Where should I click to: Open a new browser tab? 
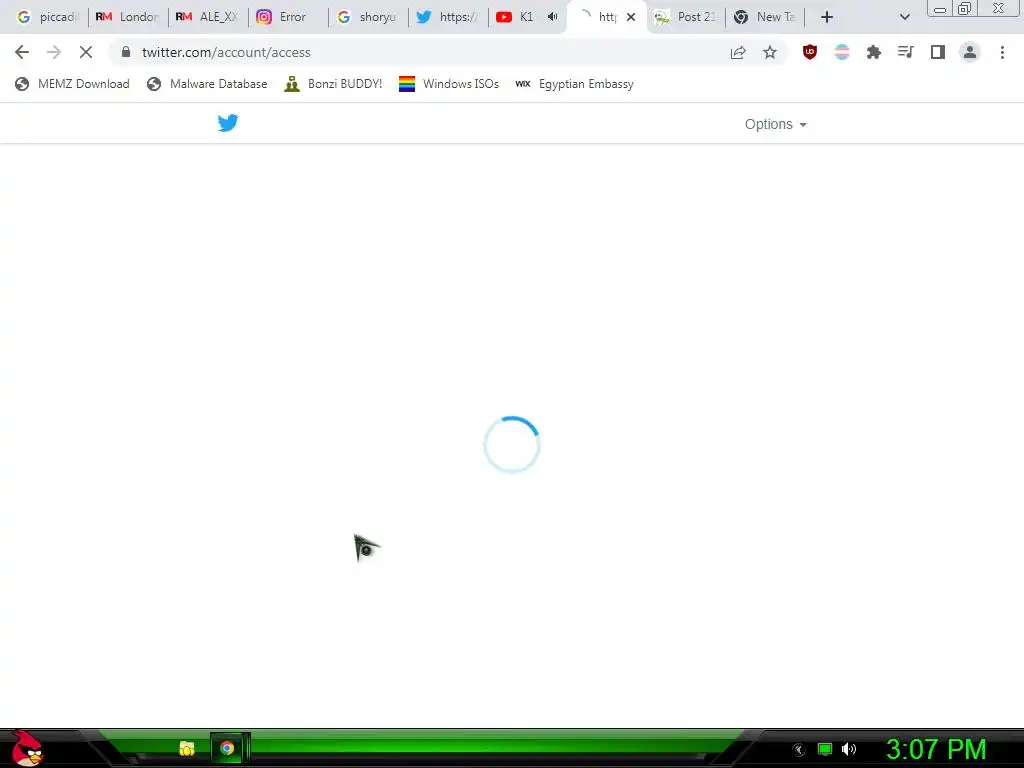pyautogui.click(x=827, y=17)
